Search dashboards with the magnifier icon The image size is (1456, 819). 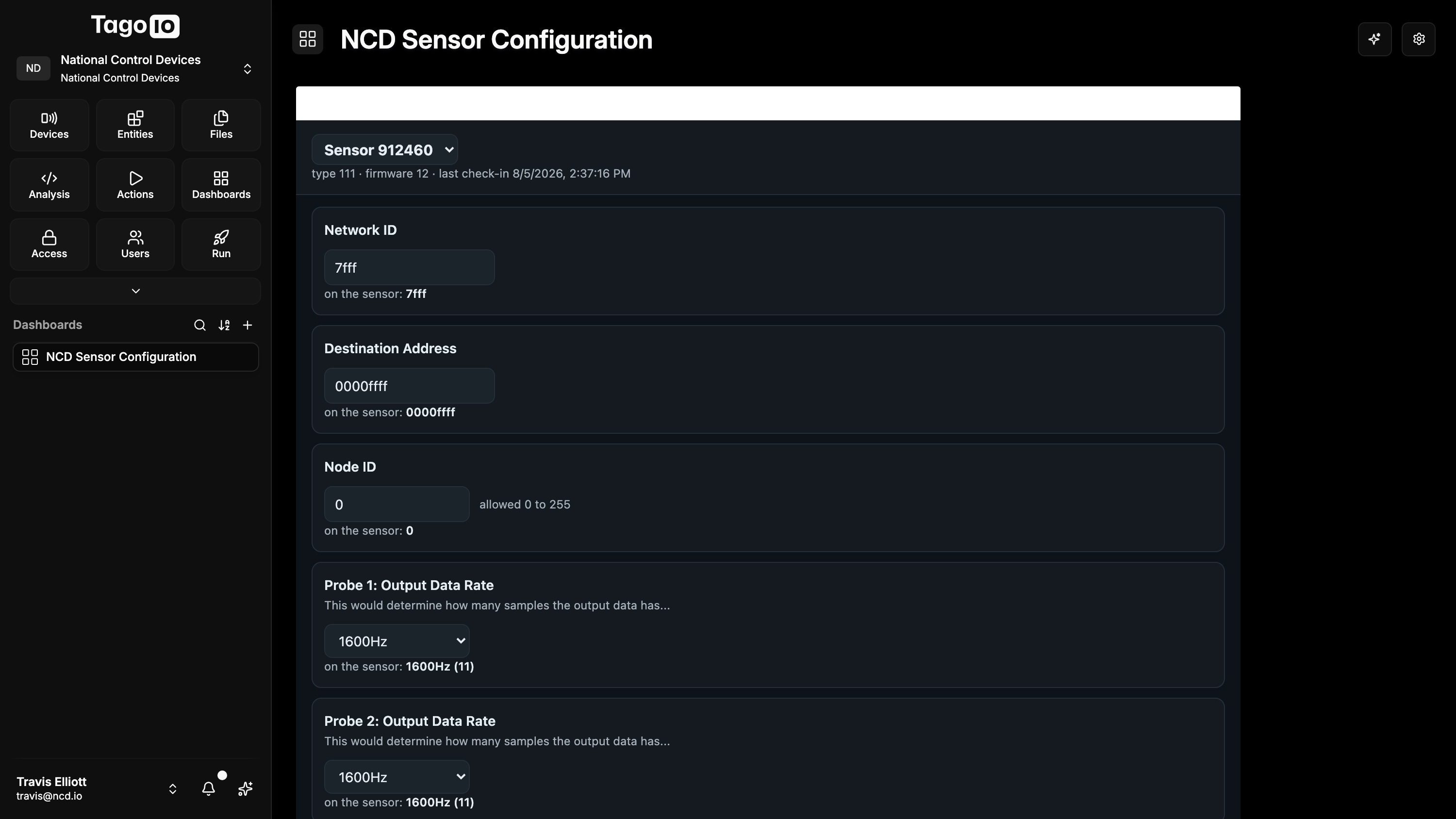point(199,325)
